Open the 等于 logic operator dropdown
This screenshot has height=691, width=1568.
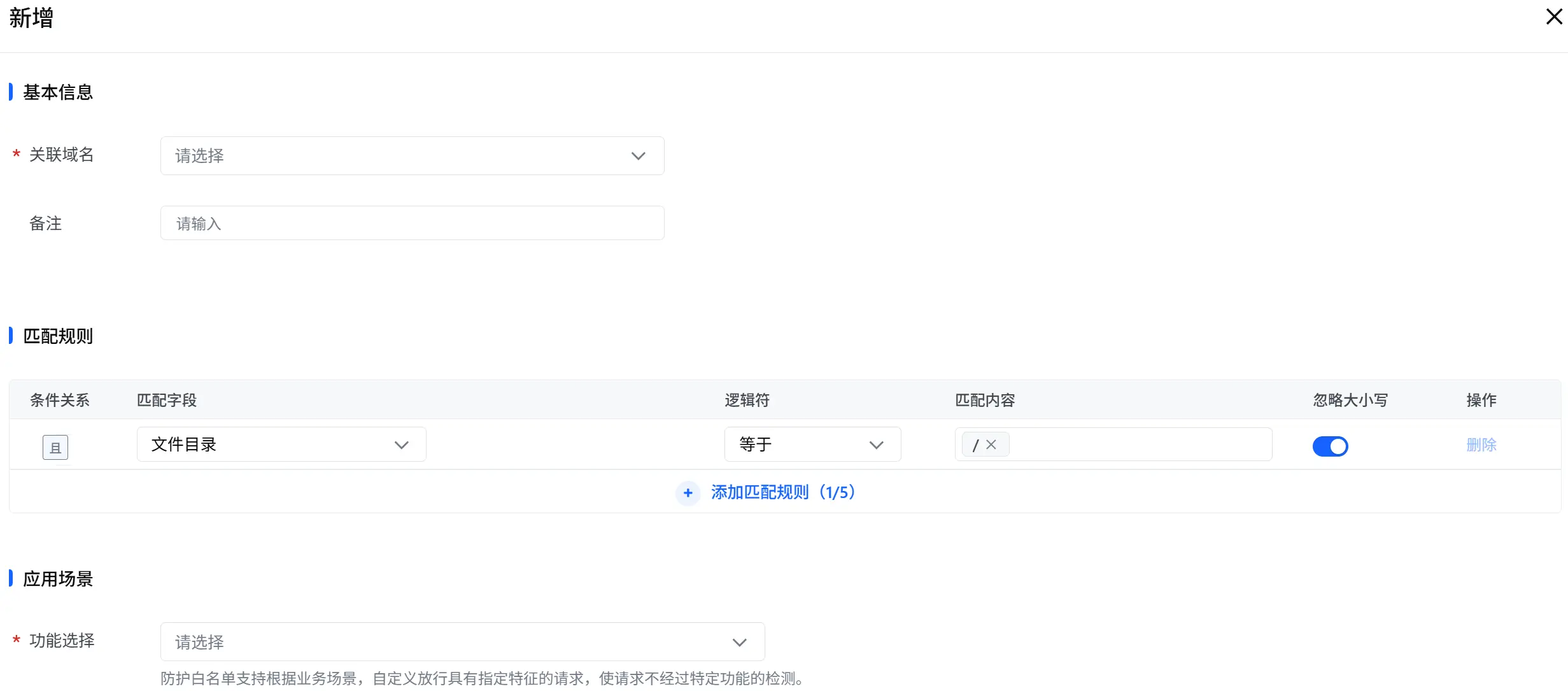click(x=812, y=444)
